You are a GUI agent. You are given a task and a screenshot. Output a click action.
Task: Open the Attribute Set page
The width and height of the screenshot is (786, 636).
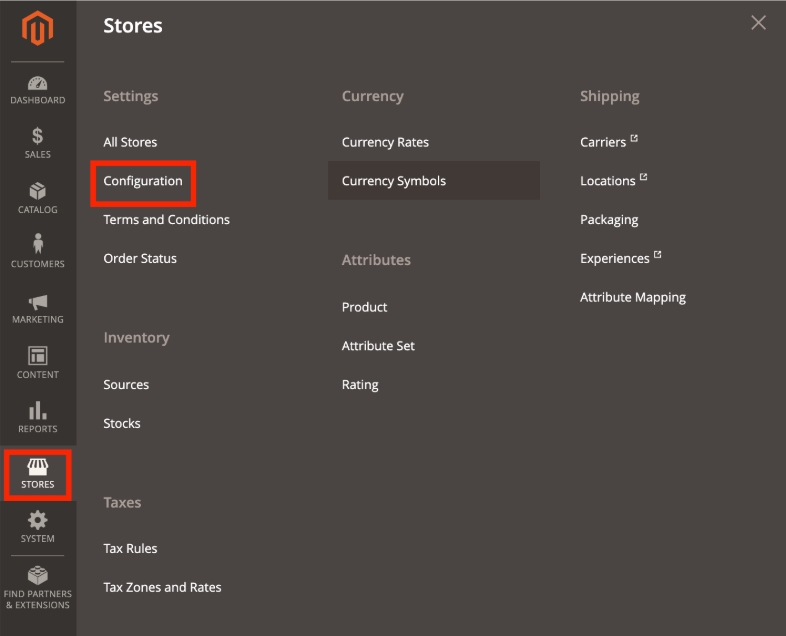(x=378, y=346)
